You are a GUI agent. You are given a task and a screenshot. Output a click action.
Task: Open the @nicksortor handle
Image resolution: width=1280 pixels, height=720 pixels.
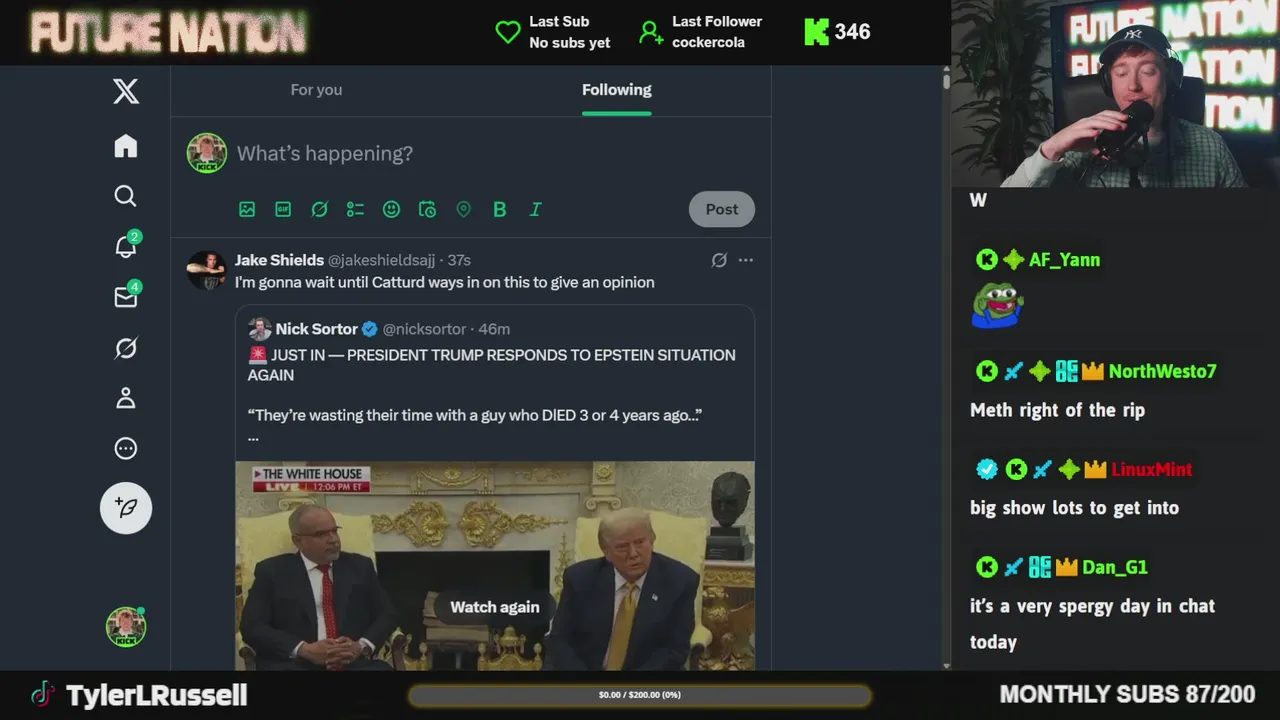click(x=424, y=329)
